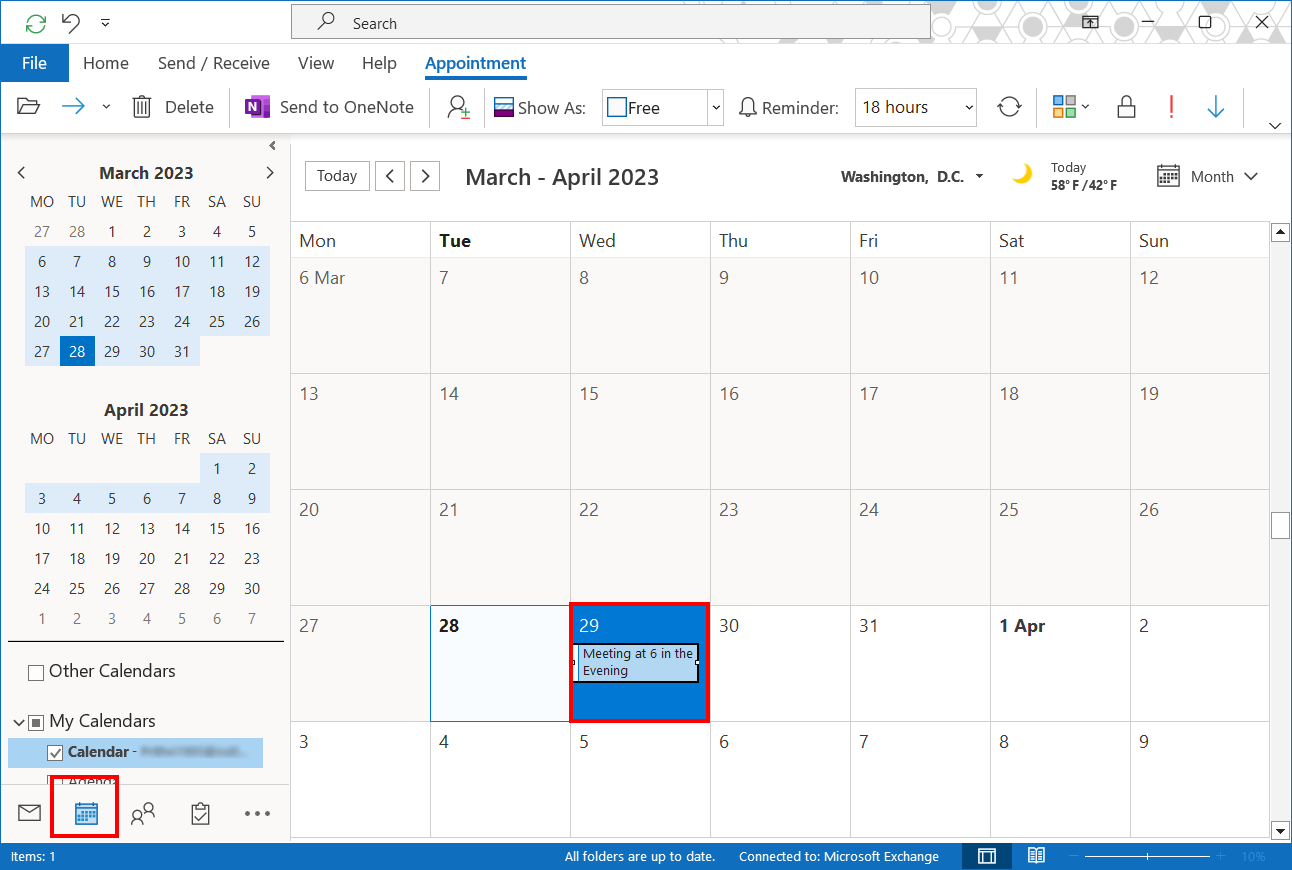Set Low Importance with blue down arrow

point(1215,107)
